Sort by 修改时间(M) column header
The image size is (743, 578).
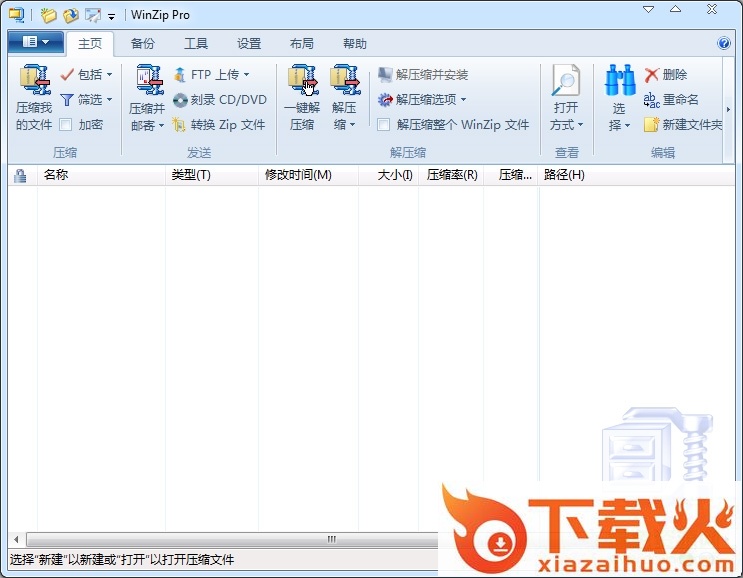click(x=308, y=175)
